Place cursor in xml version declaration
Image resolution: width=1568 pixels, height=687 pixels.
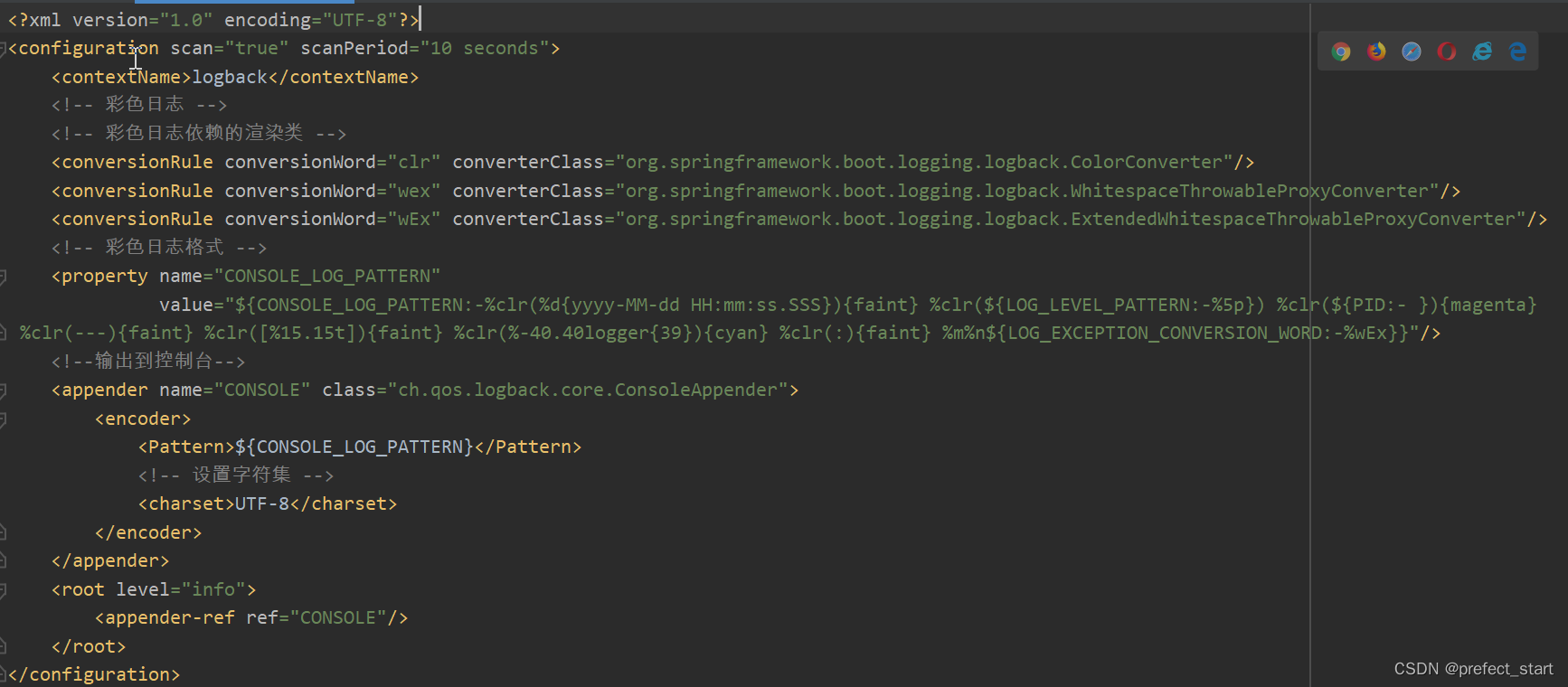tap(213, 20)
